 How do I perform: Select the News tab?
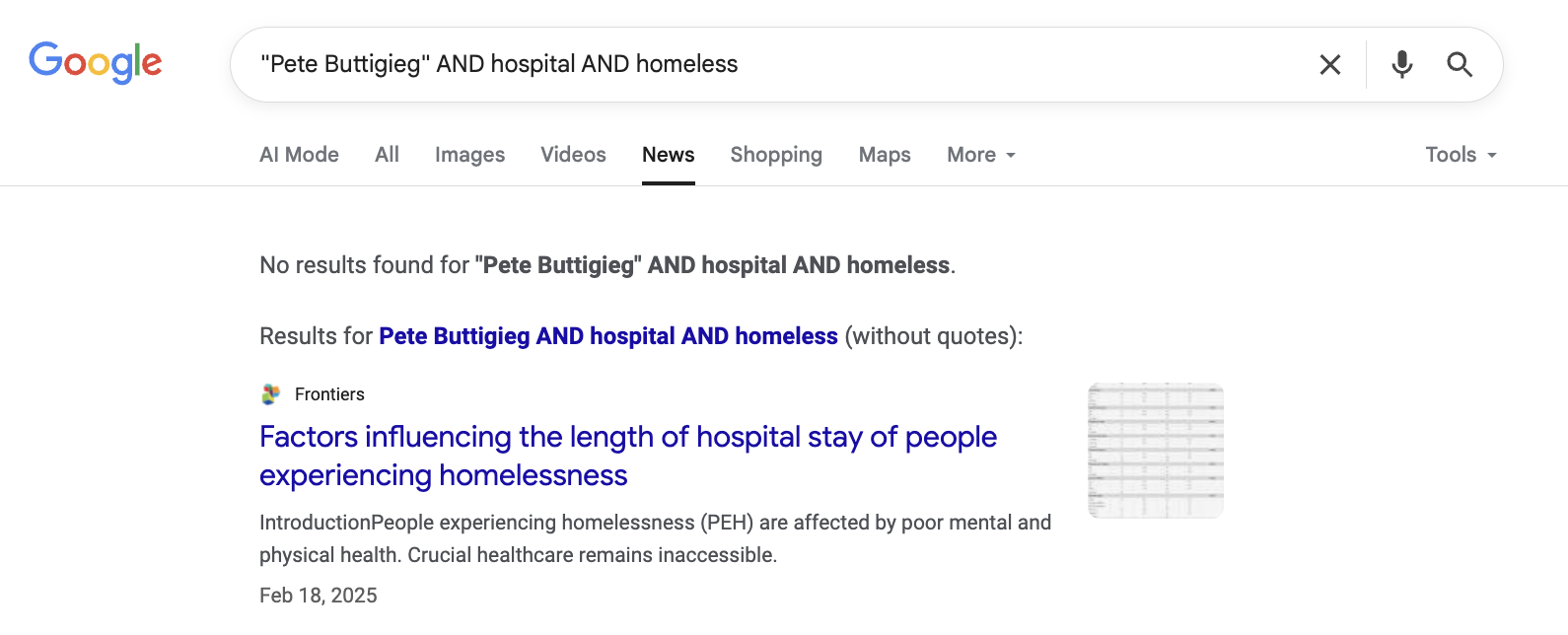pos(668,155)
